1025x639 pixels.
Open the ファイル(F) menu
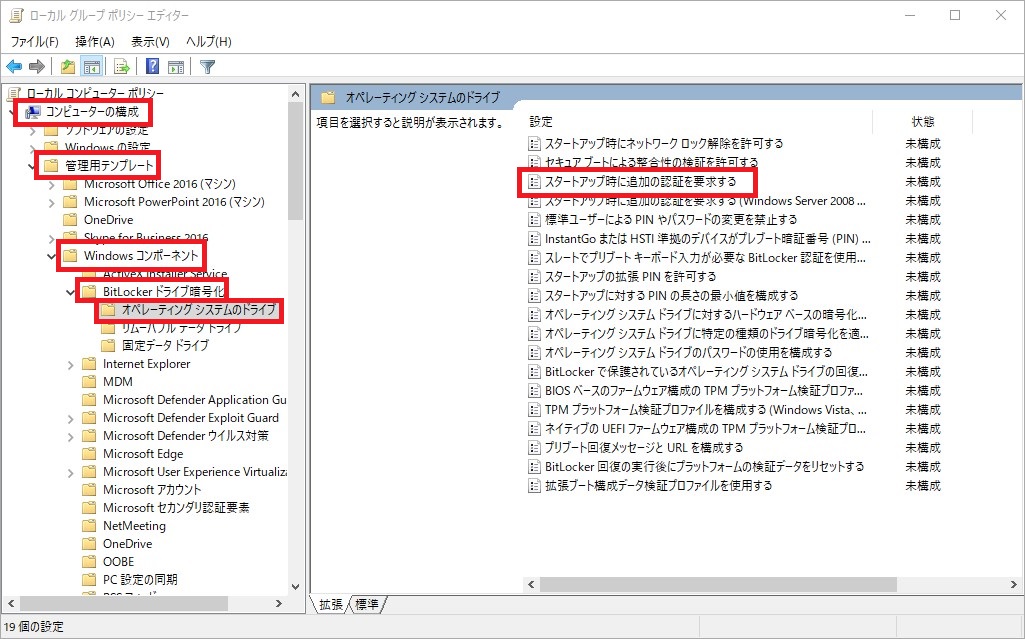tap(35, 42)
